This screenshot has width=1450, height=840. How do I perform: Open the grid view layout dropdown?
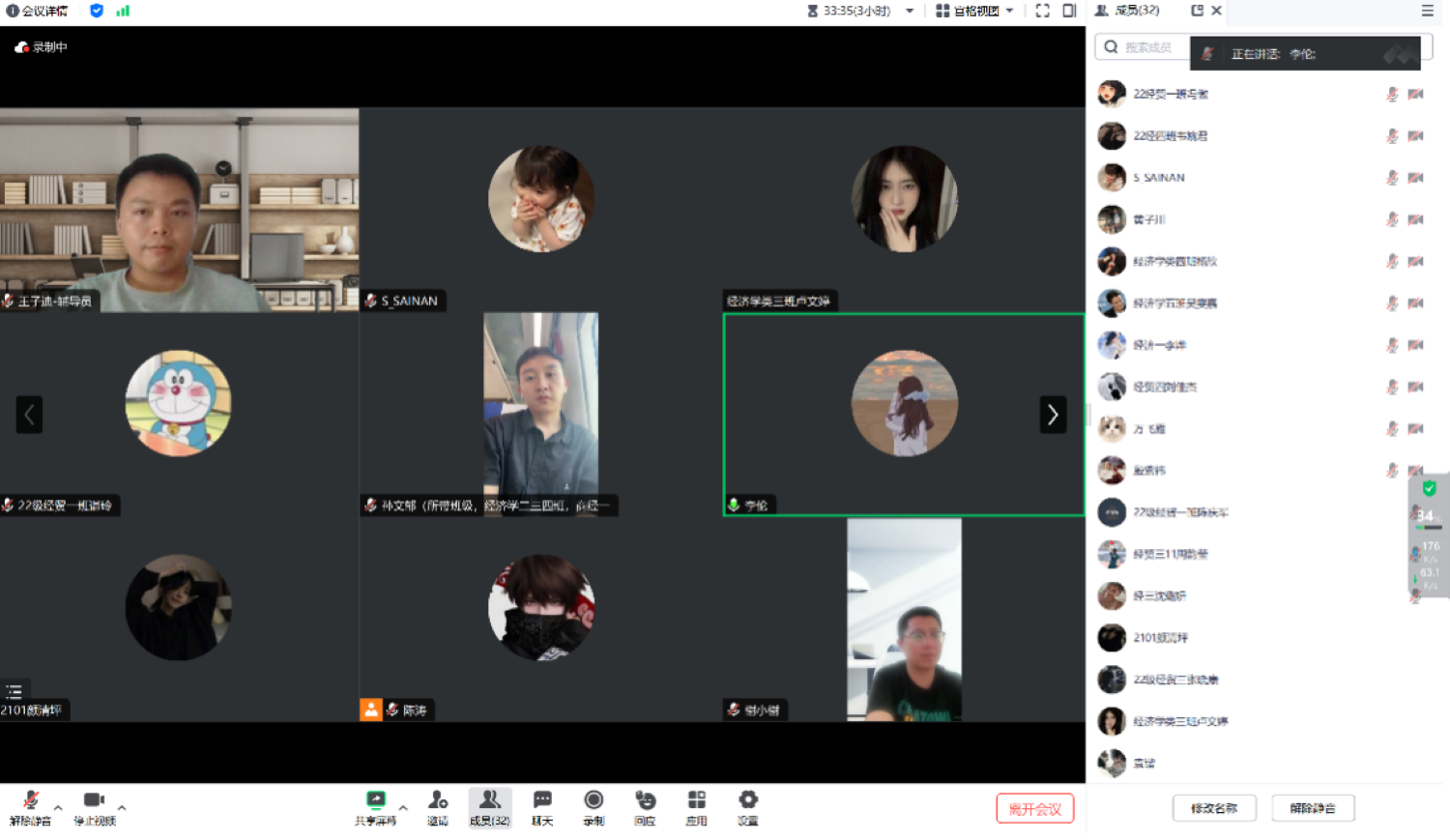click(974, 11)
